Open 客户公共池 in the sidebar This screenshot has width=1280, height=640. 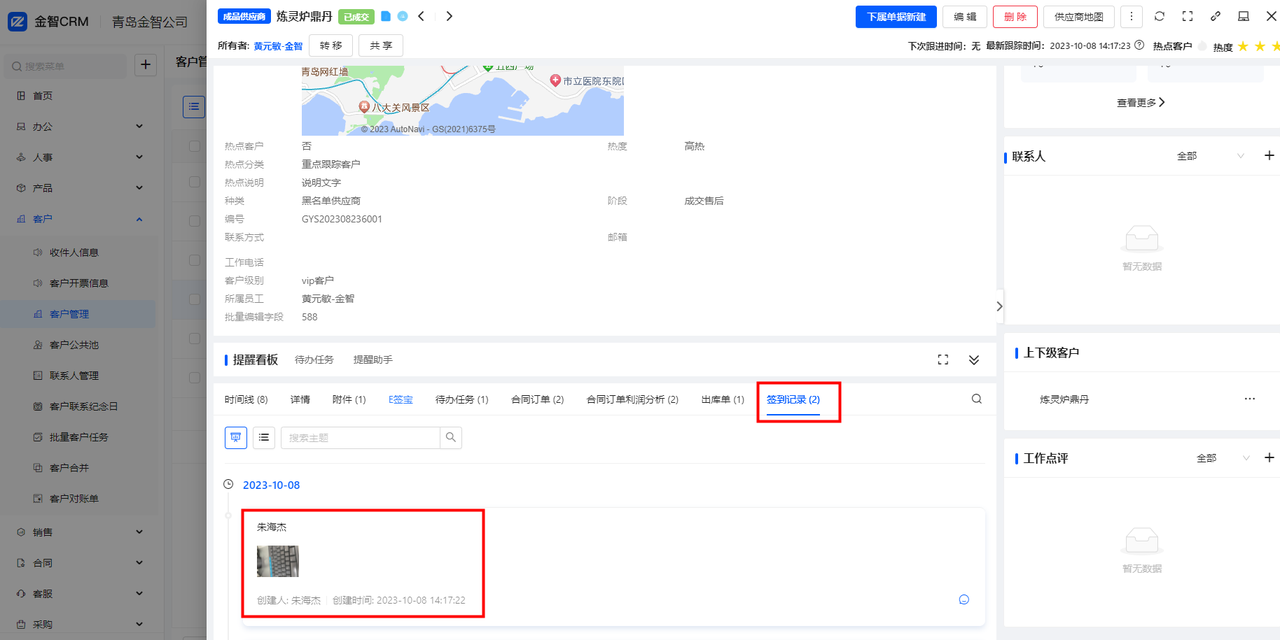point(74,345)
